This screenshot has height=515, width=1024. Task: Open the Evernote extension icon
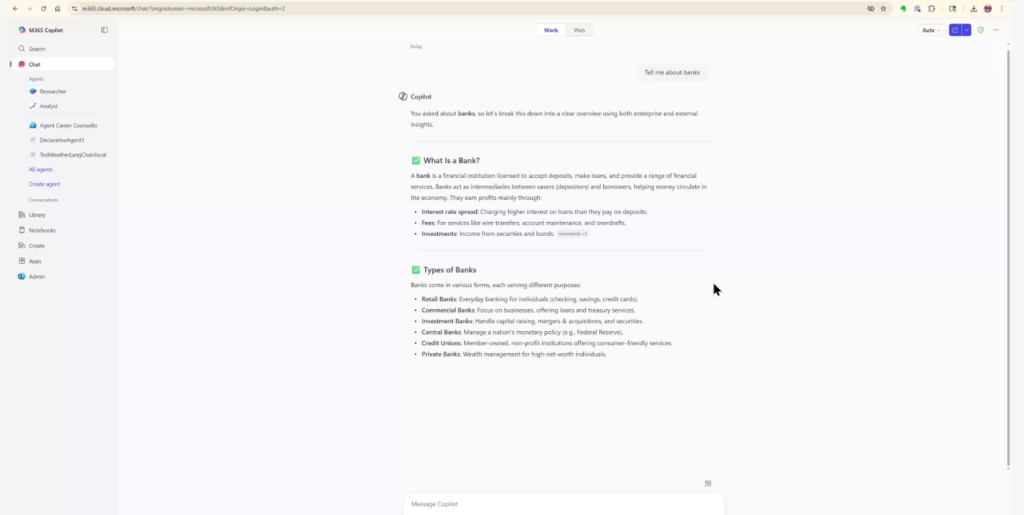[x=903, y=8]
